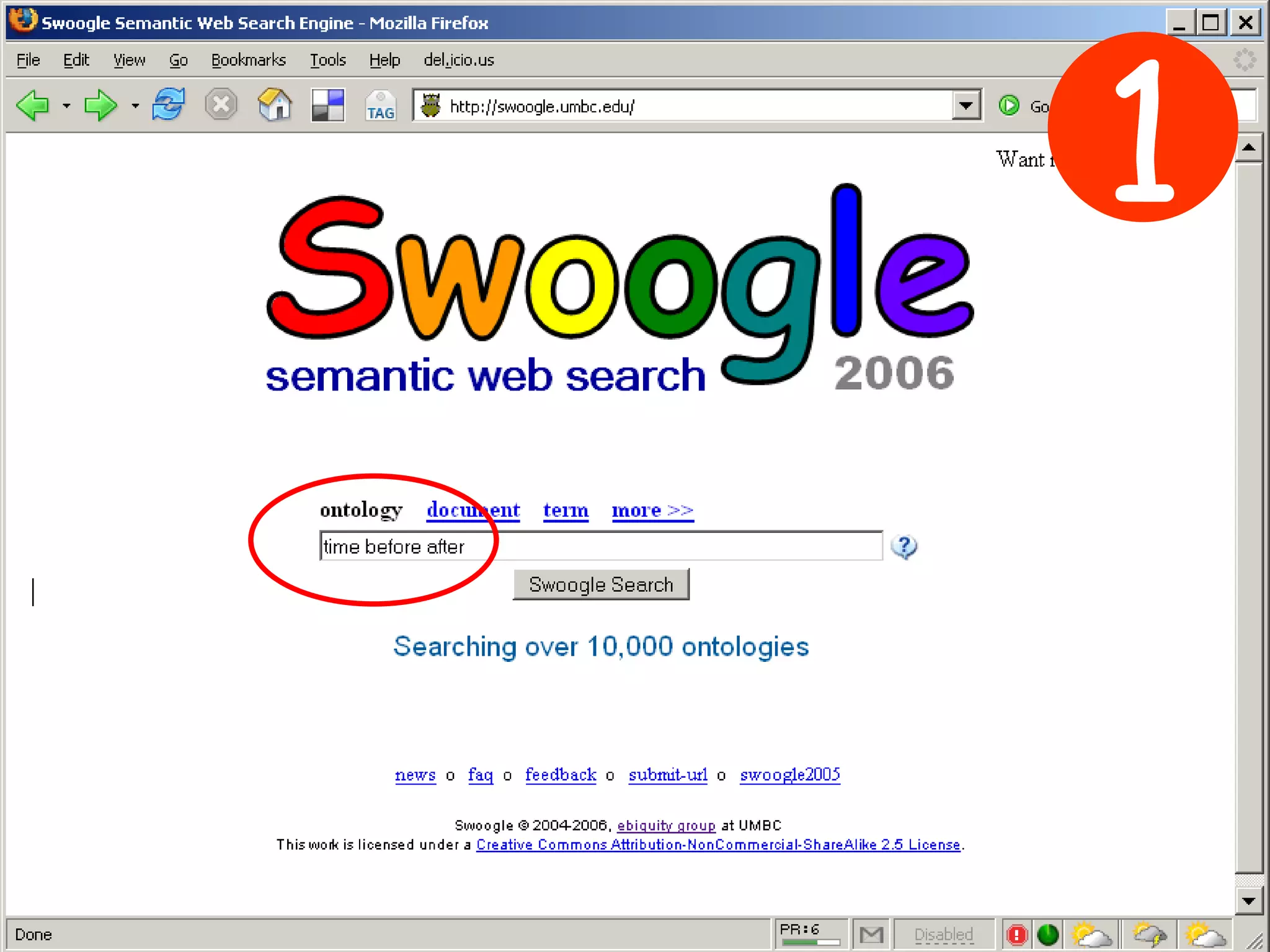Viewport: 1270px width, 952px height.
Task: Click the red alert status bar icon
Action: (x=1017, y=934)
